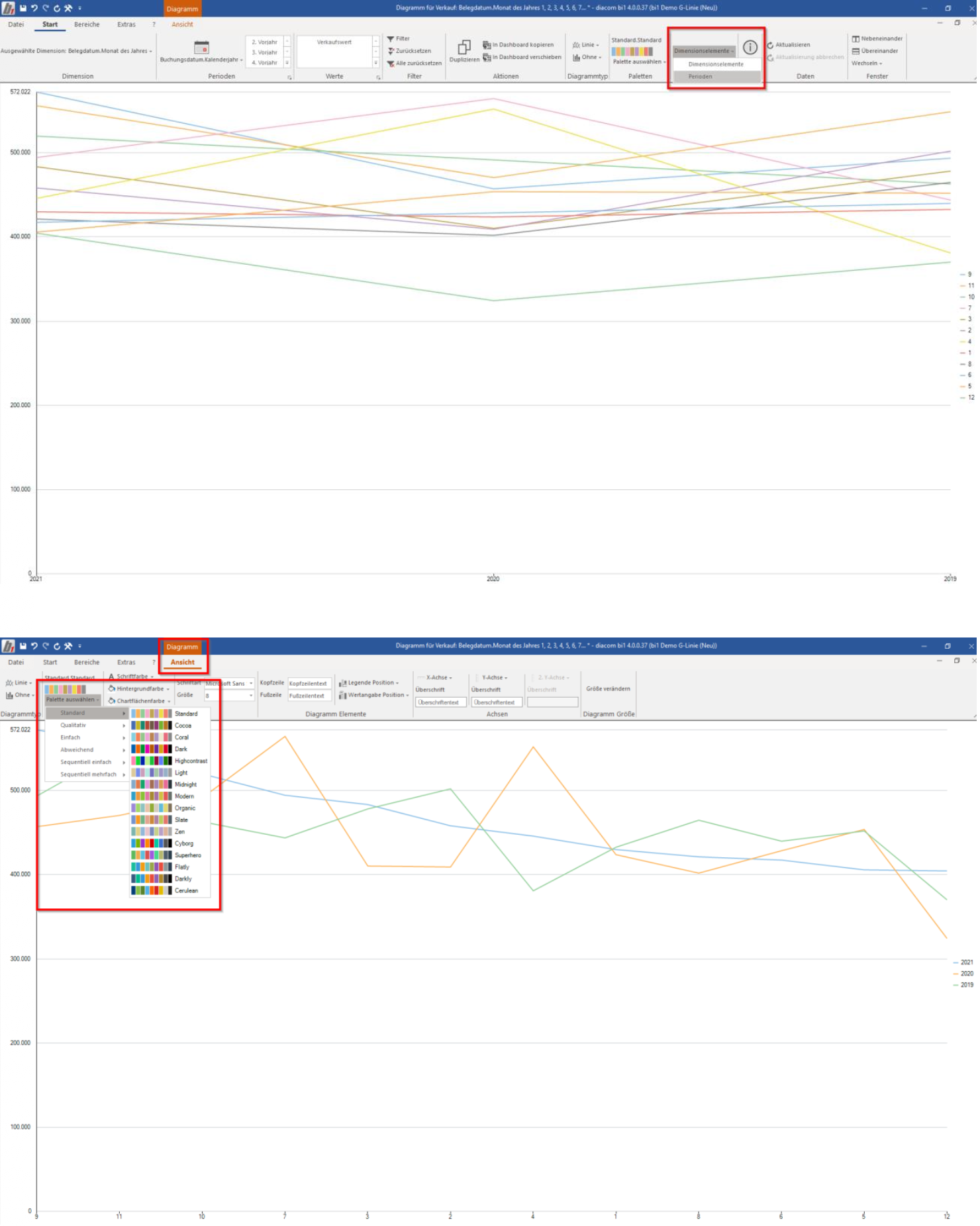The image size is (980, 1226).
Task: Duplicate the diagram with Duplizieren
Action: click(x=465, y=51)
